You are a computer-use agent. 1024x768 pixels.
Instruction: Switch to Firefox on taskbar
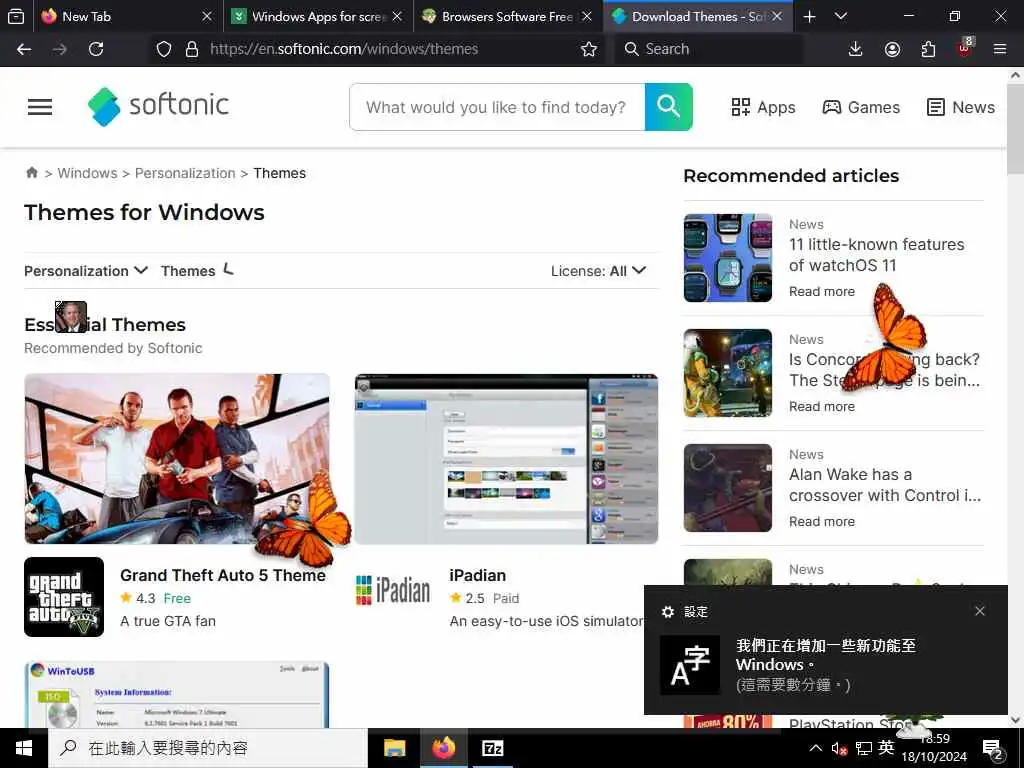pos(443,748)
